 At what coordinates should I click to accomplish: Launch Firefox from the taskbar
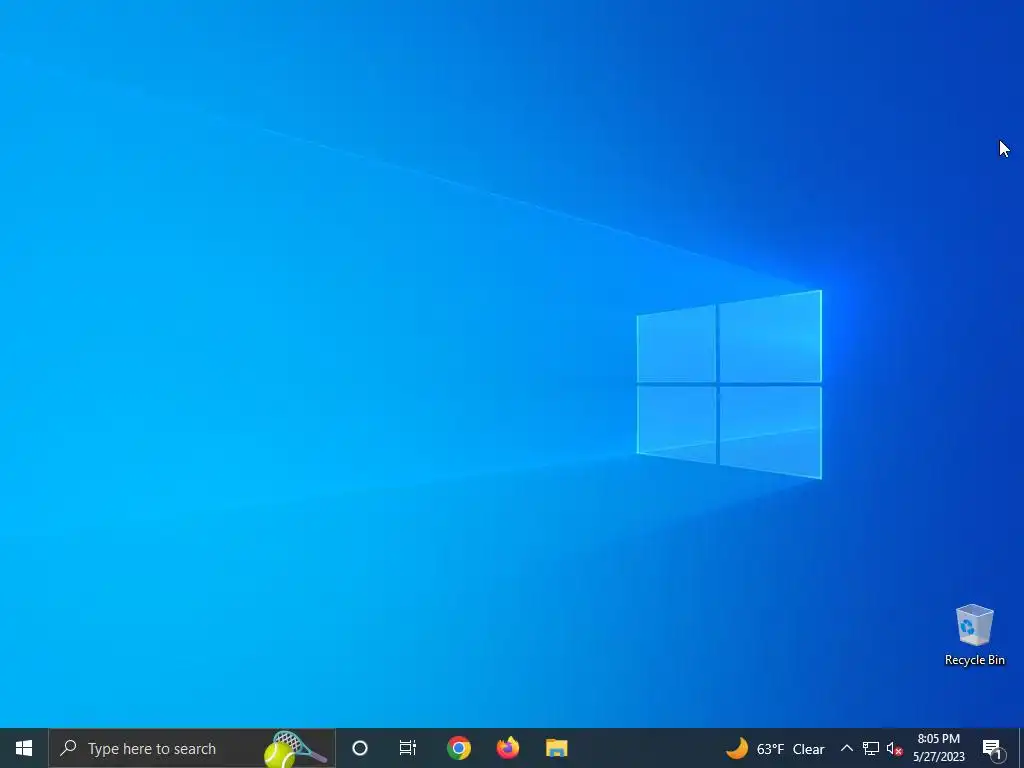coord(507,748)
